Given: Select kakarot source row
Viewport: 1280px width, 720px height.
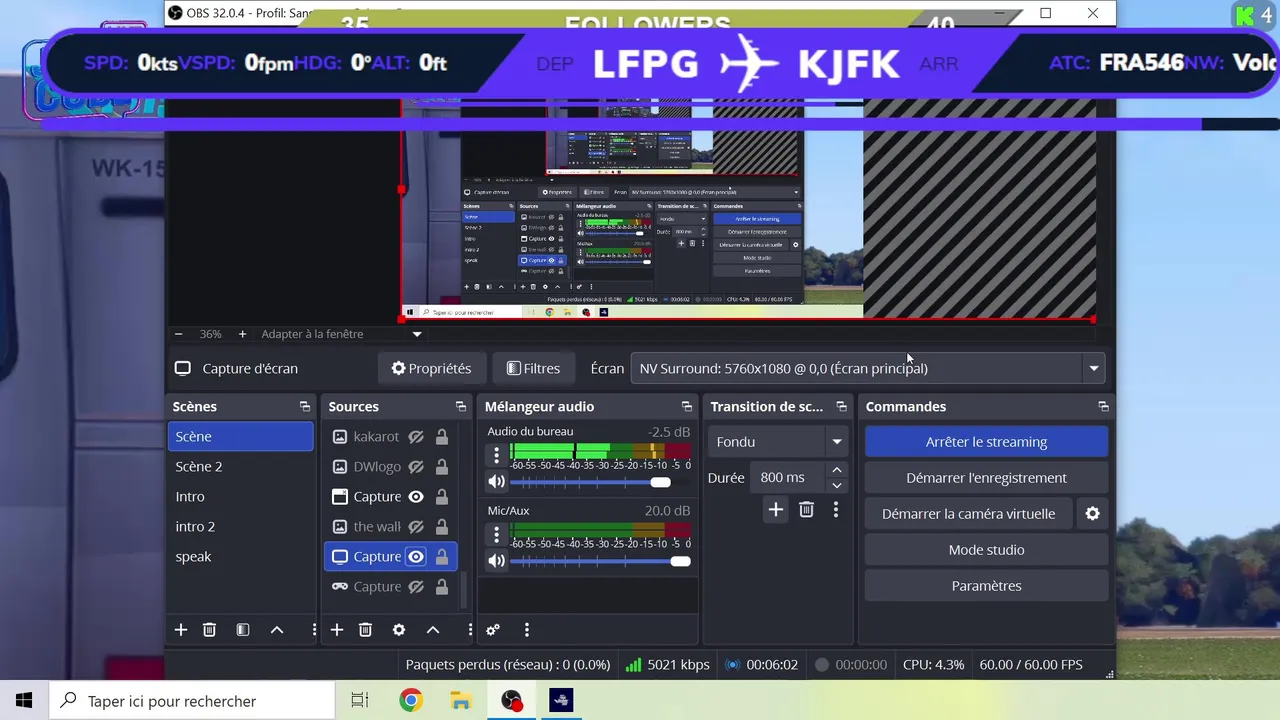Looking at the screenshot, I should coord(391,437).
